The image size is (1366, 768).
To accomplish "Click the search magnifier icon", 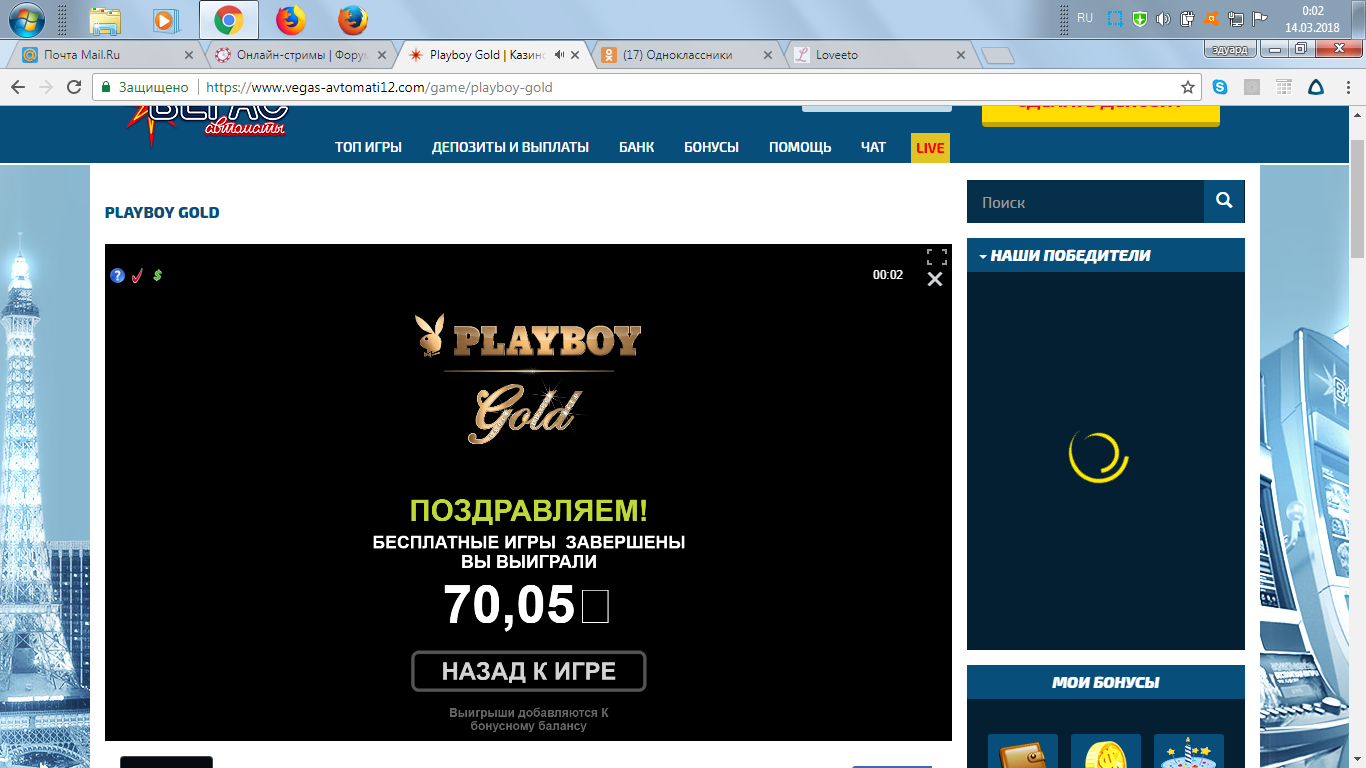I will (1223, 201).
